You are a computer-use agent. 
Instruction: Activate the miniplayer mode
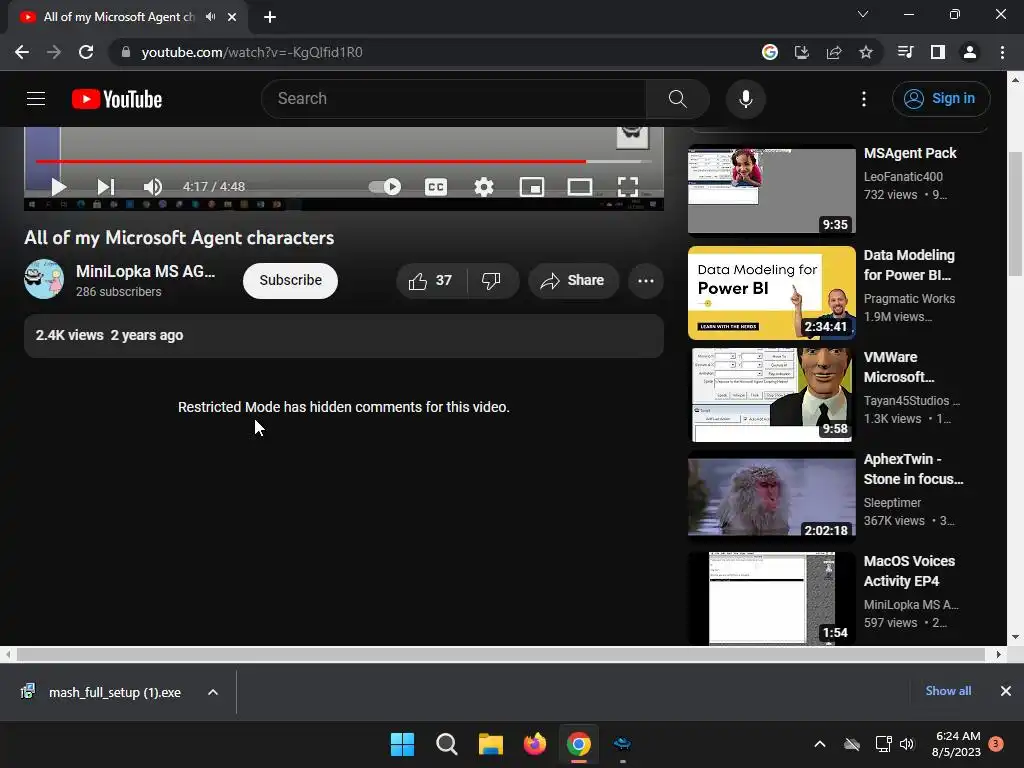pyautogui.click(x=532, y=187)
